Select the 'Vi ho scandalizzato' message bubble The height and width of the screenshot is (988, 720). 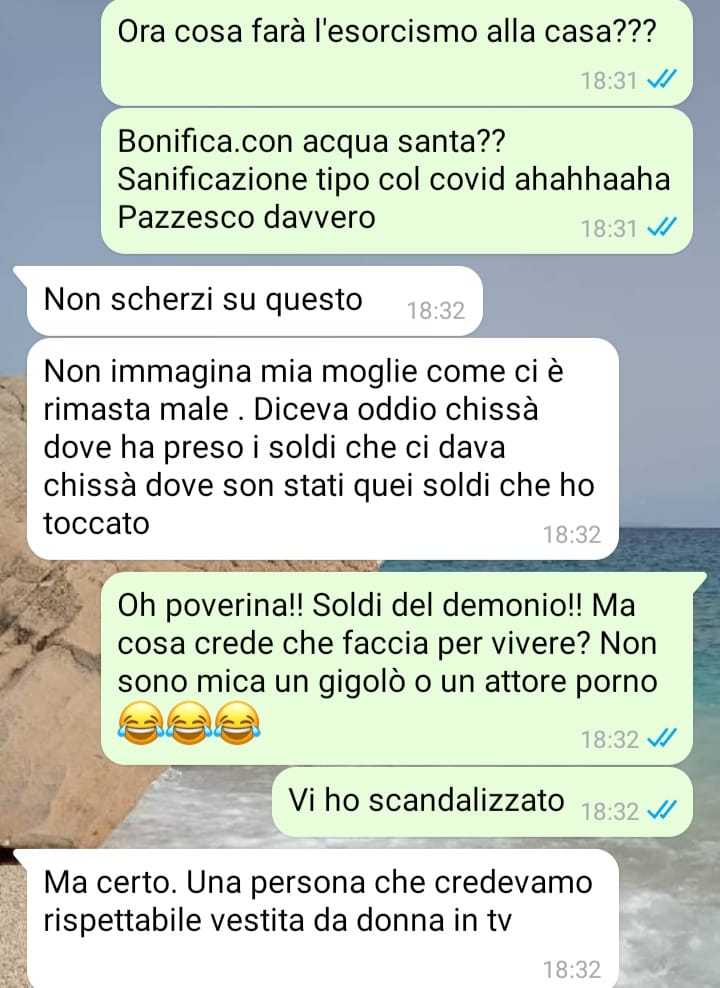tap(482, 802)
